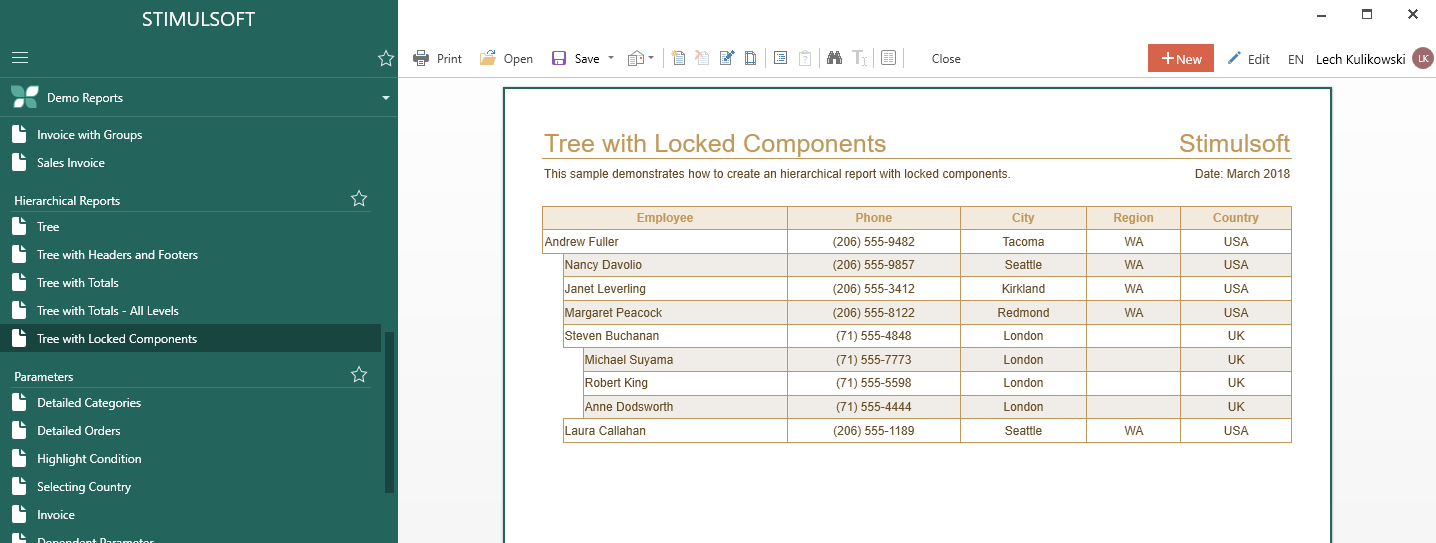Open Detailed Orders report
The height and width of the screenshot is (543, 1436).
(79, 431)
